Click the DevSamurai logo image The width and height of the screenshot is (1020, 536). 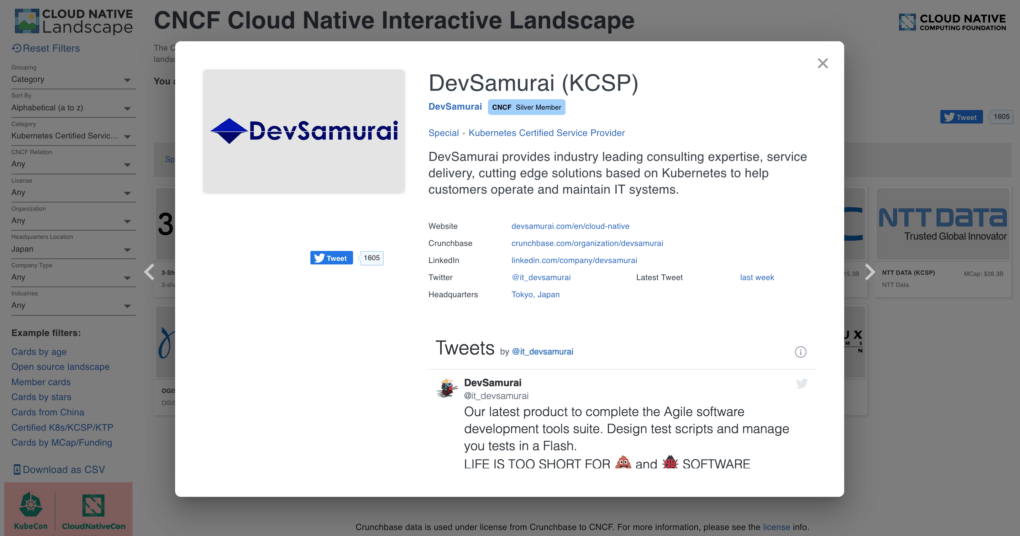pos(304,131)
